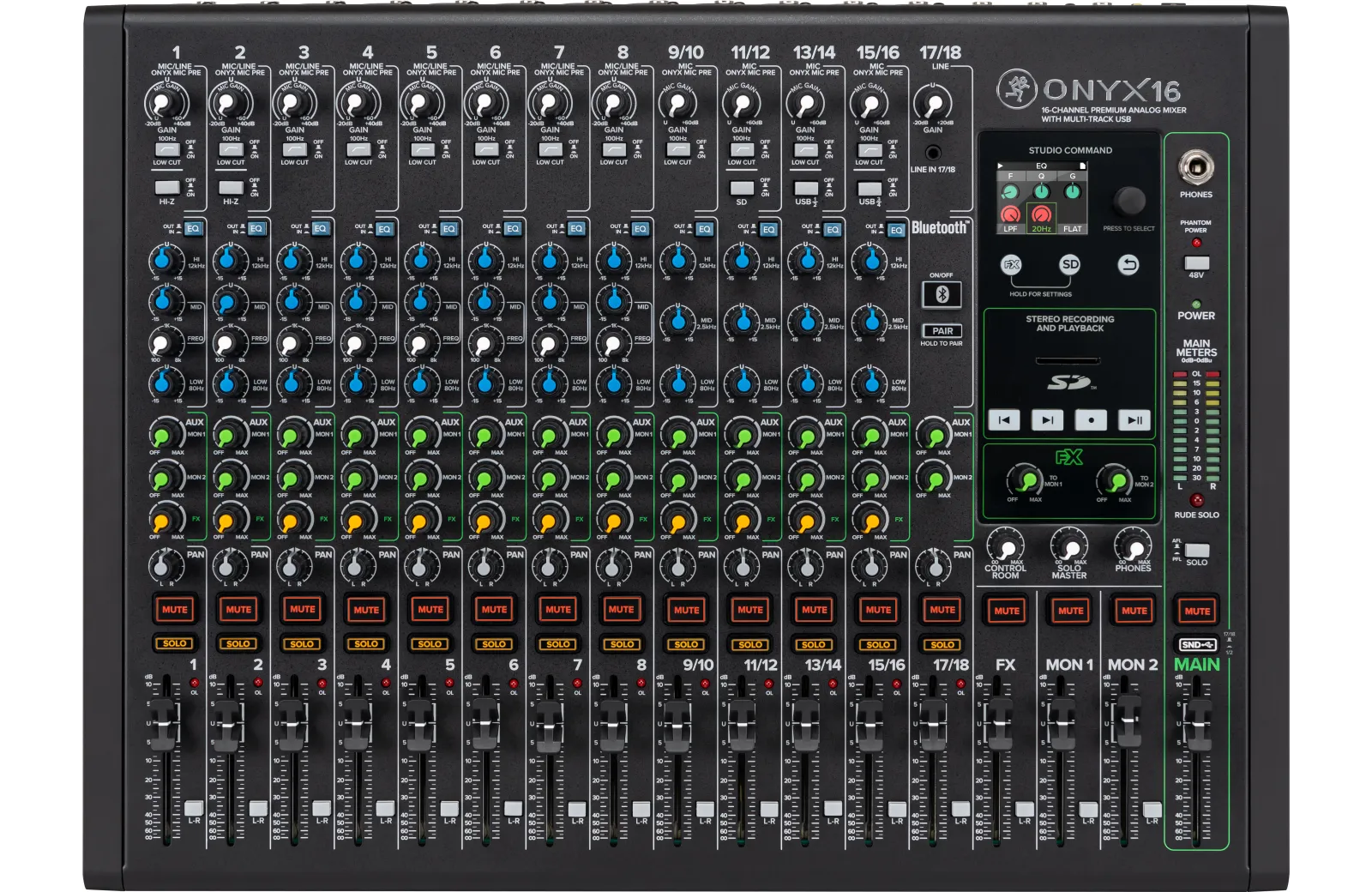Tap the play/pause transport button

point(1134,420)
